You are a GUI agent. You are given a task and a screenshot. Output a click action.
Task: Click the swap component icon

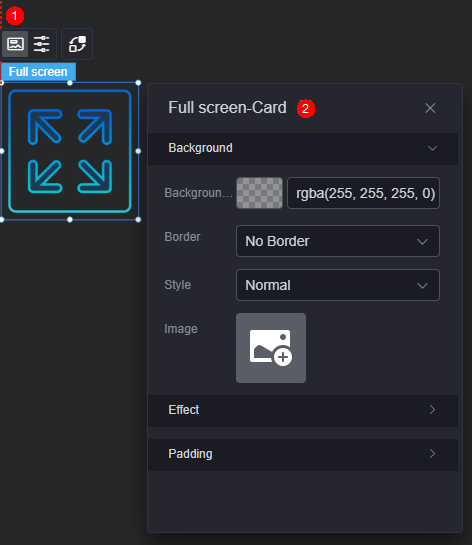pos(77,44)
